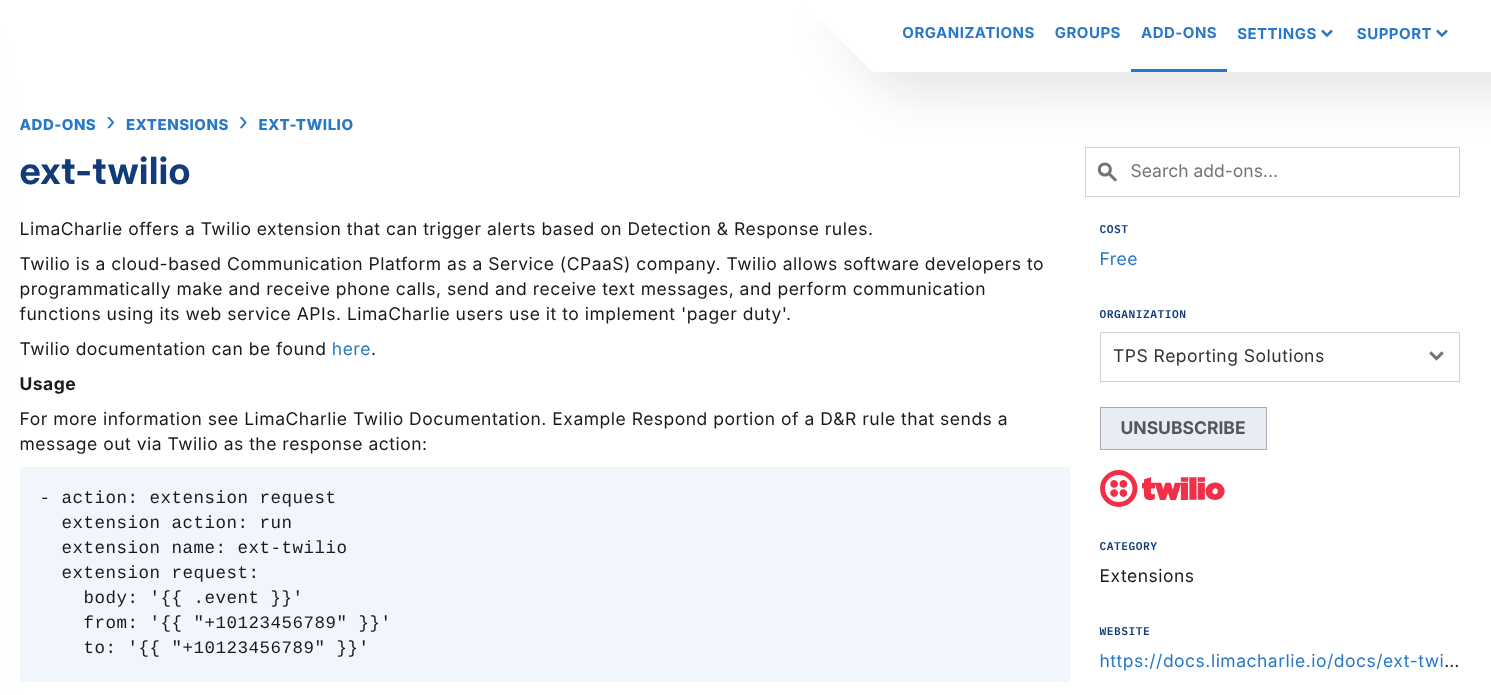
Task: Select the Add-ons navigation tab
Action: pos(1178,33)
